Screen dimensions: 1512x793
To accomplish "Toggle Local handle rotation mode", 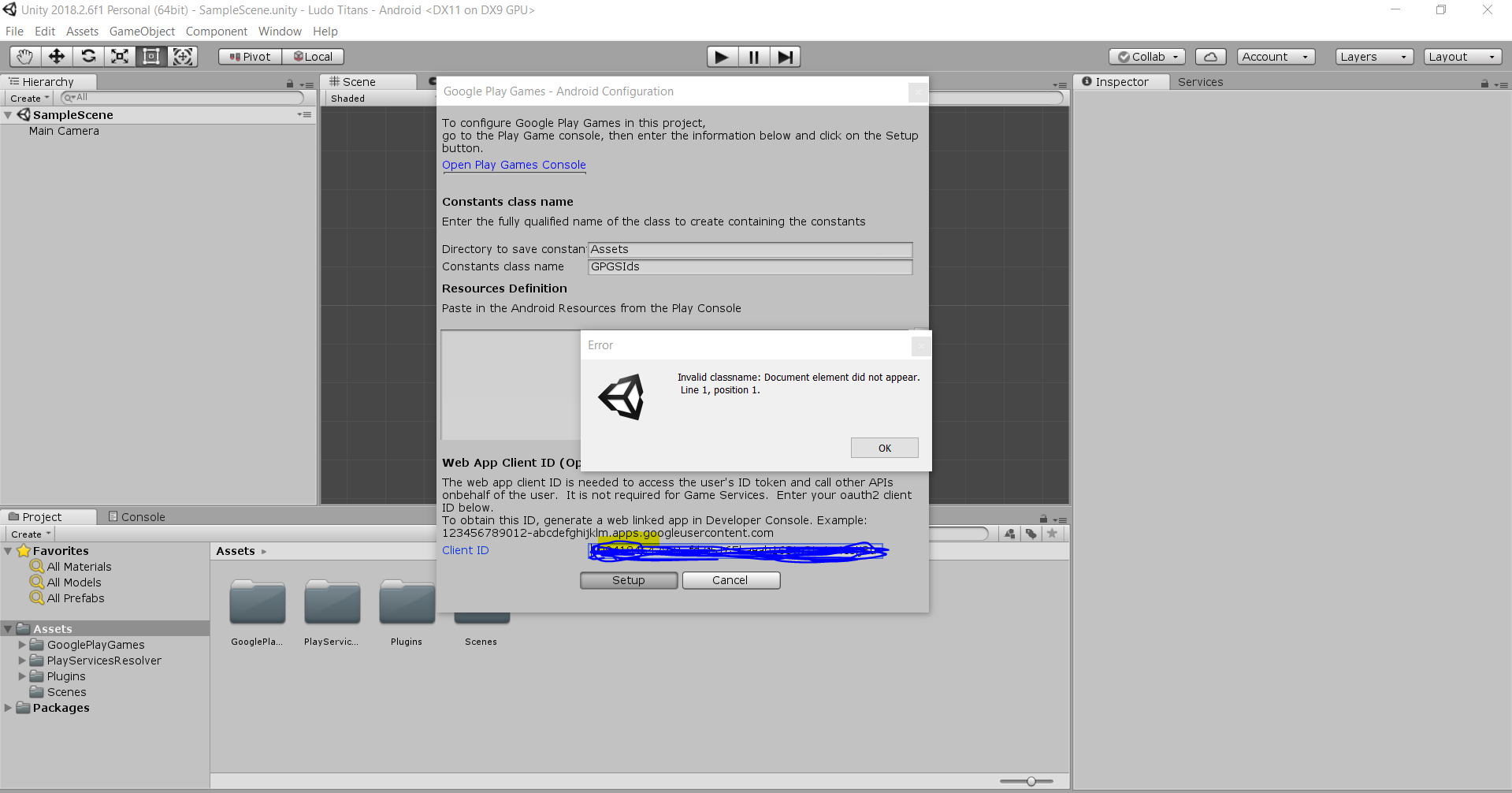I will 313,56.
